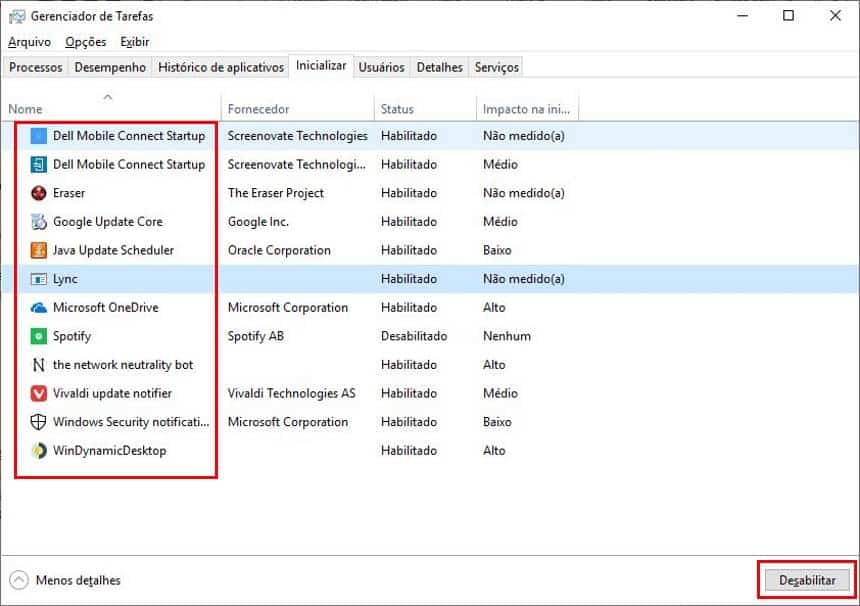Click the Screenovate Technologies supplier with Não medido

pos(298,135)
